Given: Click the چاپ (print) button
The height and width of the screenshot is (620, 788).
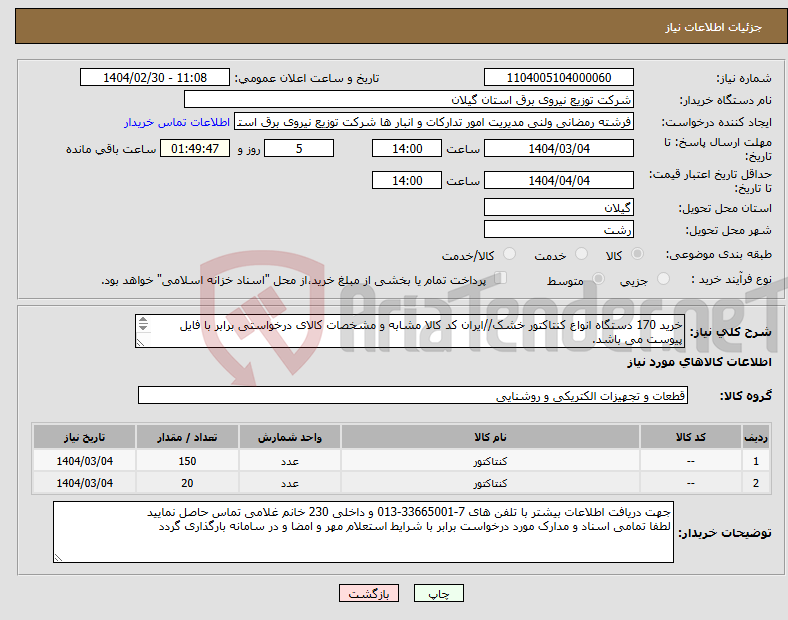Looking at the screenshot, I should click(x=438, y=593).
